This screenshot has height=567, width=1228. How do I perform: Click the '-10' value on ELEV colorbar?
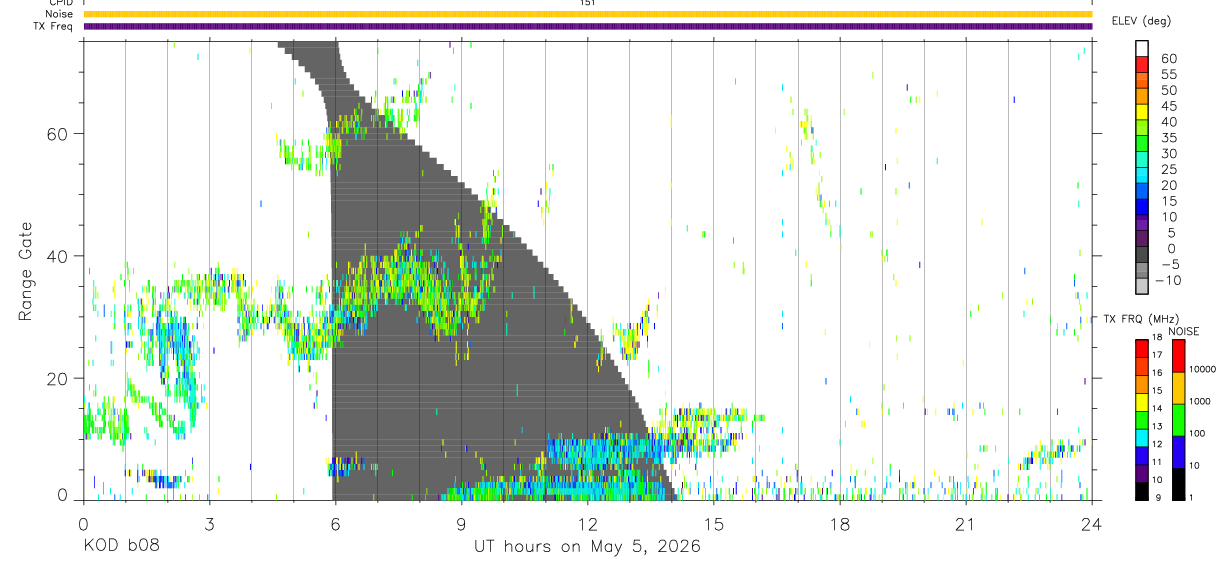(x=1168, y=280)
